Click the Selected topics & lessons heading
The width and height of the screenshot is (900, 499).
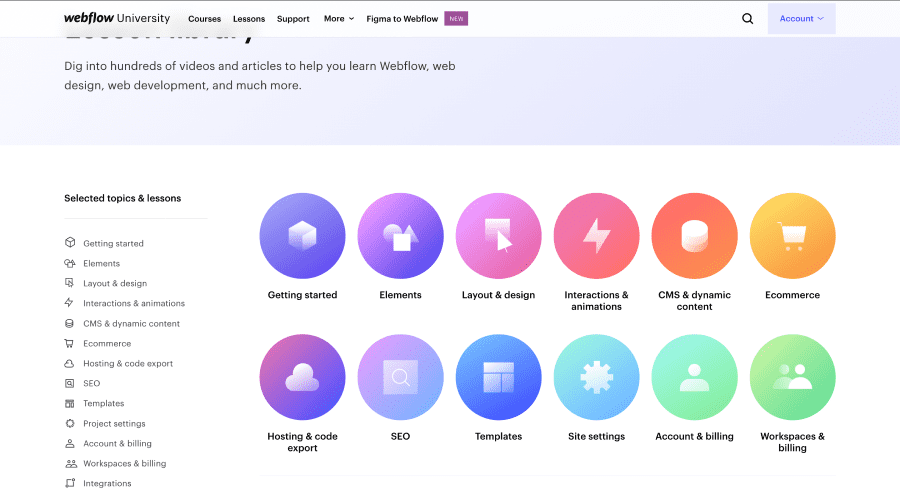pos(122,198)
